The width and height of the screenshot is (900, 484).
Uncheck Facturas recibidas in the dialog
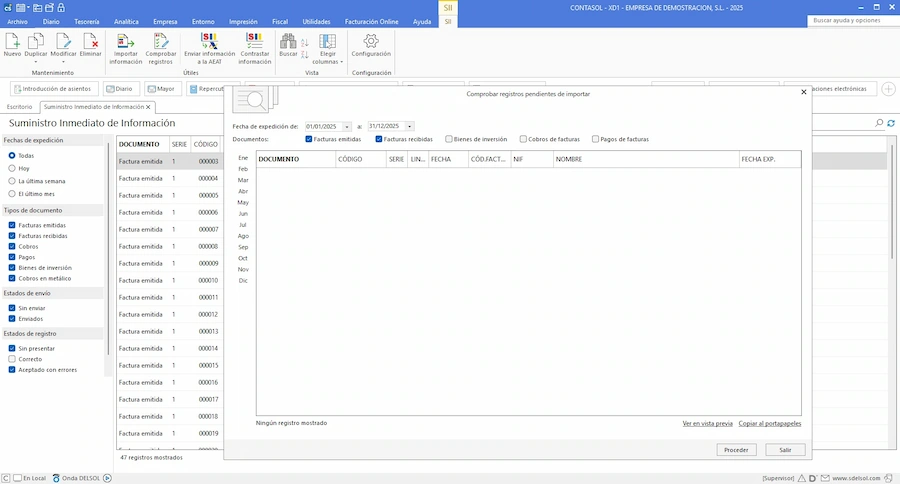(379, 139)
